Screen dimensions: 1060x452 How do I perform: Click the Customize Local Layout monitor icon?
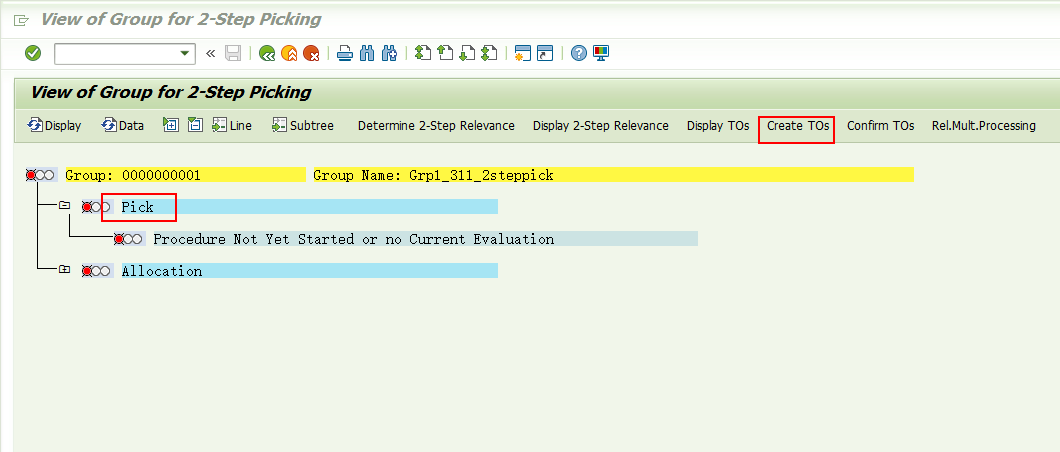pyautogui.click(x=601, y=53)
